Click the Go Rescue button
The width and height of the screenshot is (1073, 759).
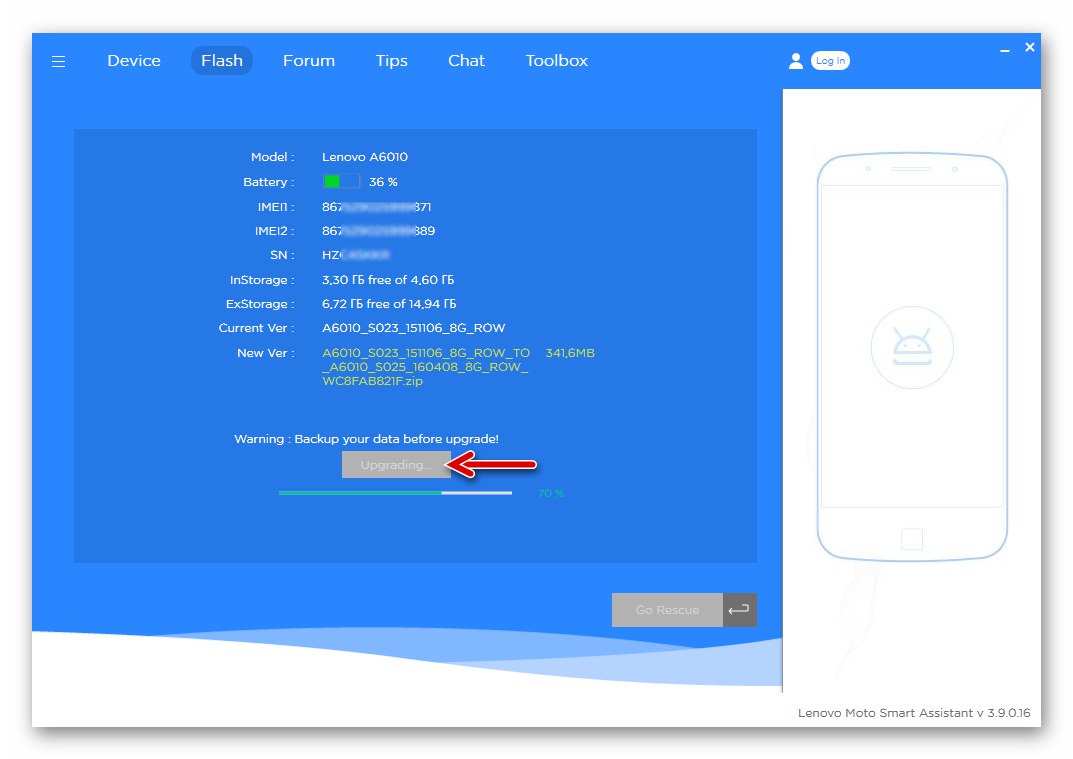pyautogui.click(x=667, y=610)
